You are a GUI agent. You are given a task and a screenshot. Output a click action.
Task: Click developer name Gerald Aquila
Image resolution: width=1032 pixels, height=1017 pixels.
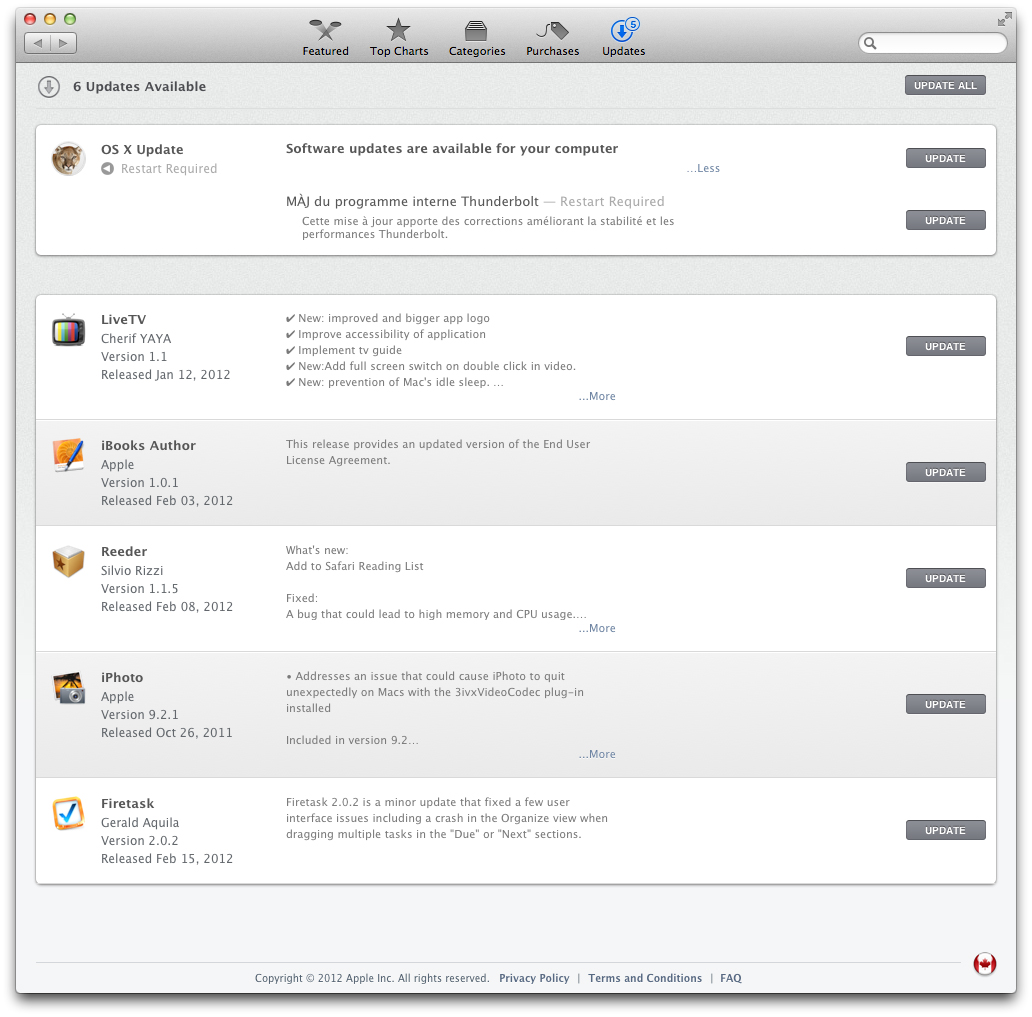140,823
